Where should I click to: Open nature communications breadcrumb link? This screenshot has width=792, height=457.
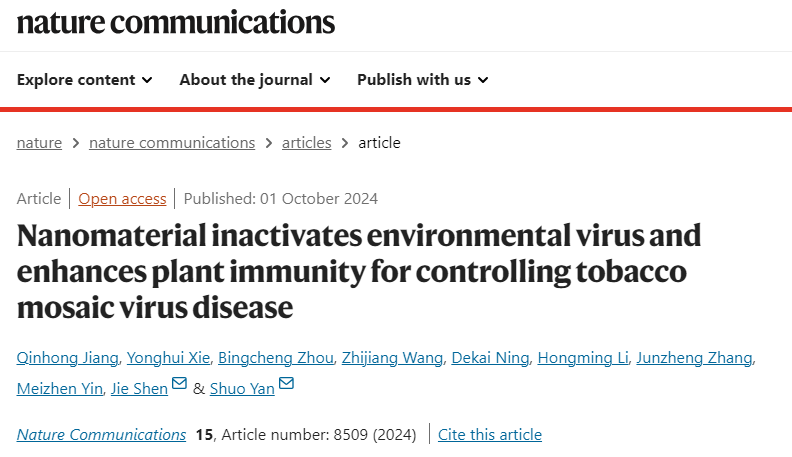(172, 143)
